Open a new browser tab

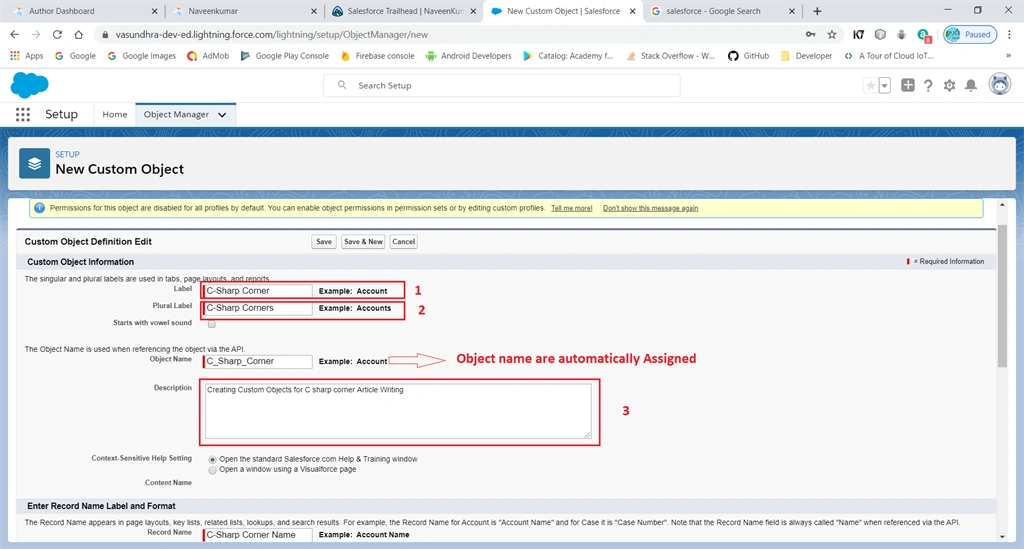817,11
